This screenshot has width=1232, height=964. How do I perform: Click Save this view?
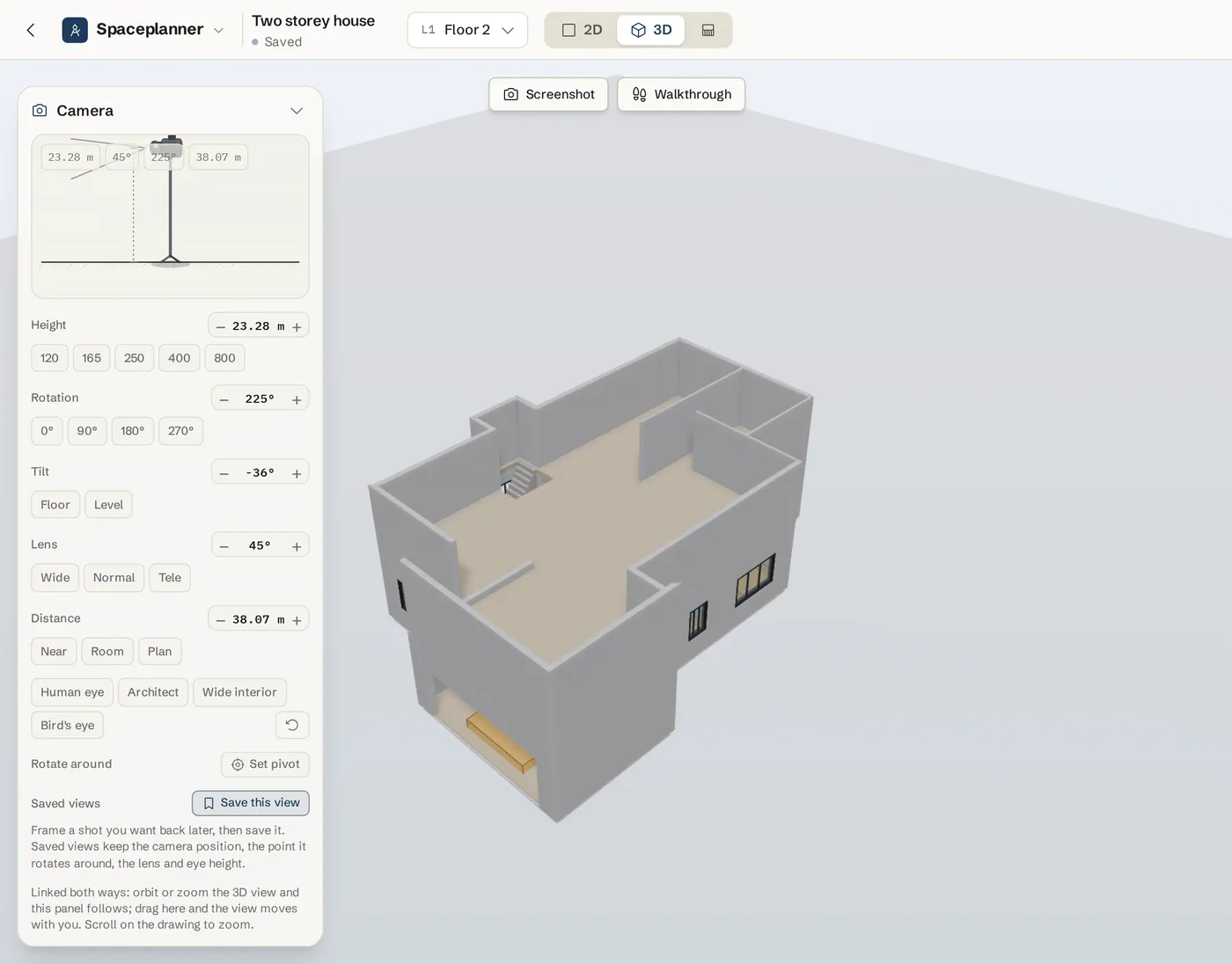pyautogui.click(x=251, y=803)
